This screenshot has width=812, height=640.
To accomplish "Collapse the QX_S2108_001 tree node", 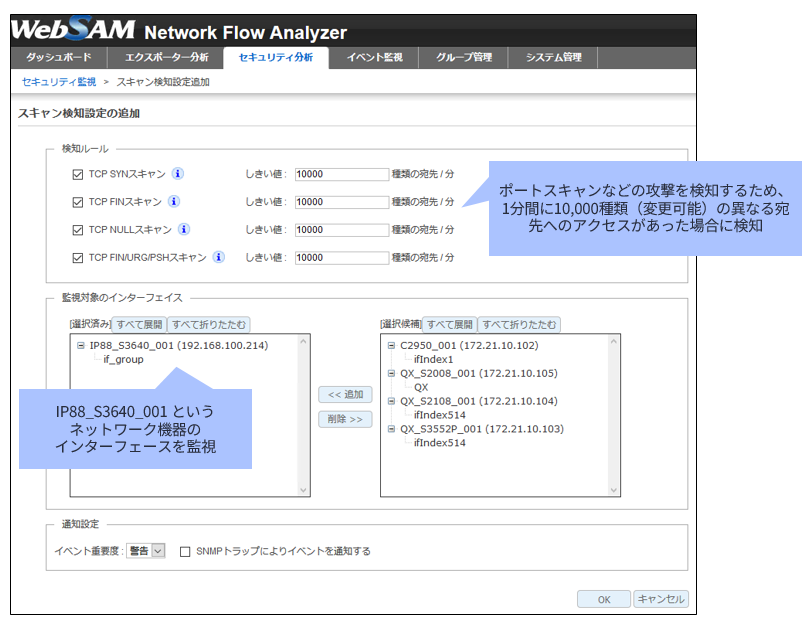I will click(392, 401).
